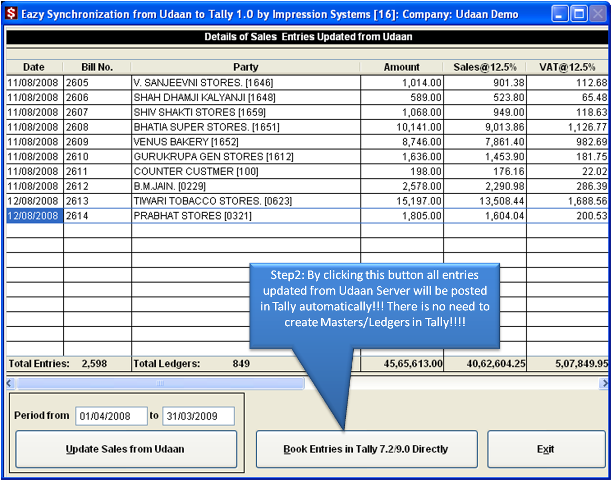Click amount cell 1,805.00
The image size is (611, 480).
[x=402, y=216]
